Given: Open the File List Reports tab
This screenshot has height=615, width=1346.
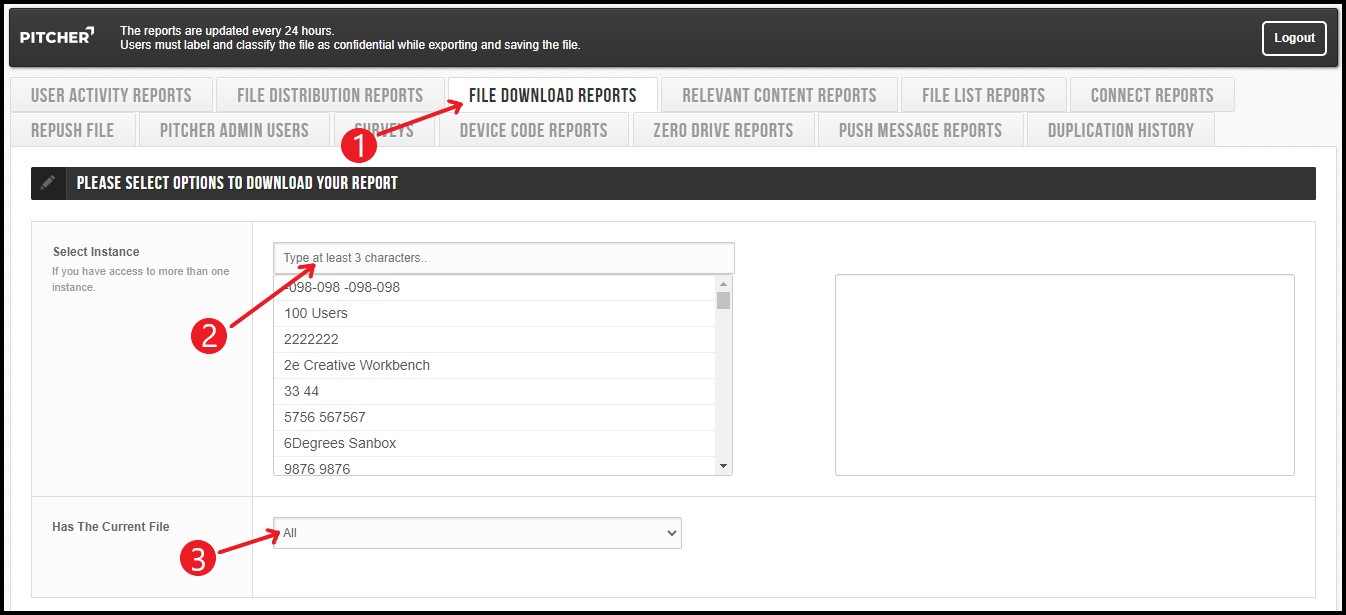Looking at the screenshot, I should (983, 96).
